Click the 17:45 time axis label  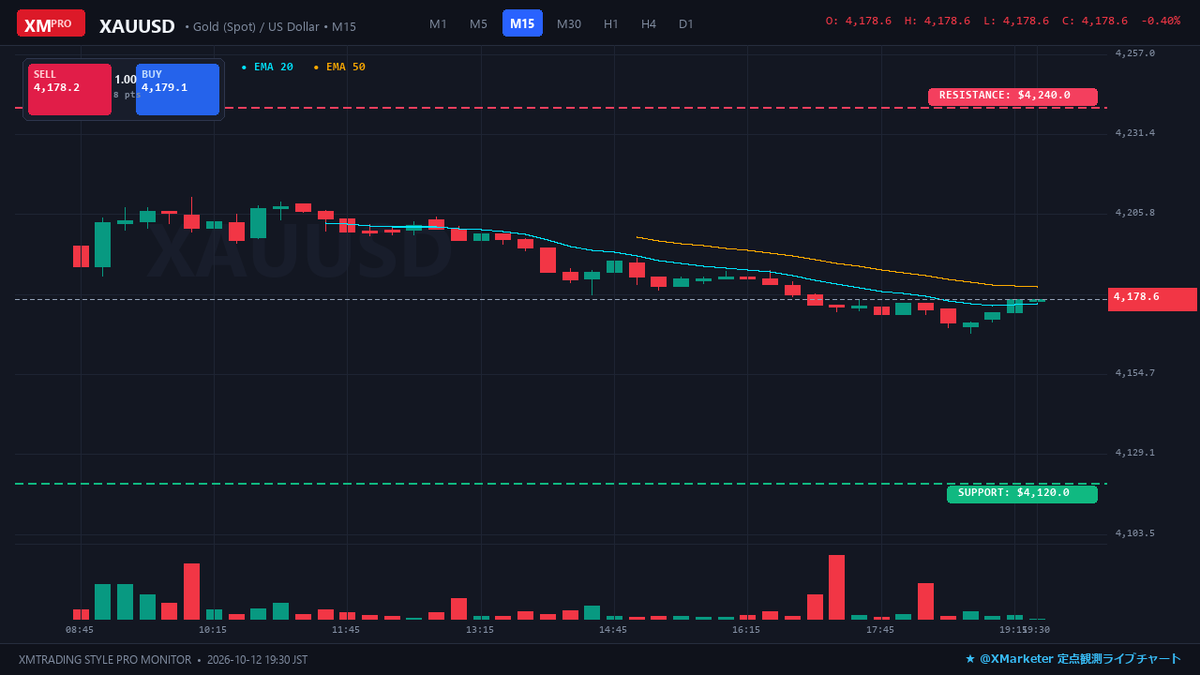(x=880, y=630)
